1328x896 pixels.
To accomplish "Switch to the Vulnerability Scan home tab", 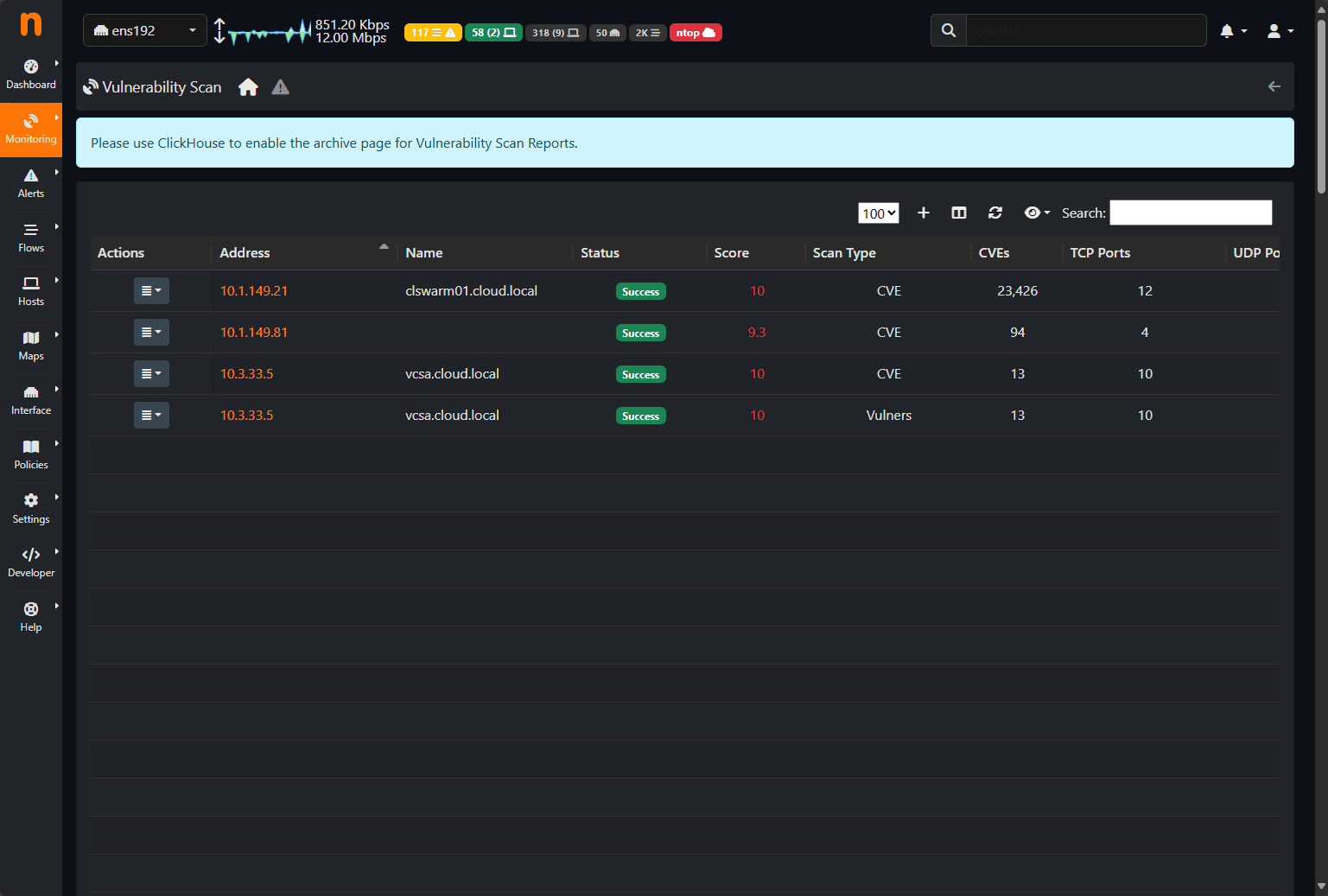I will click(x=248, y=86).
